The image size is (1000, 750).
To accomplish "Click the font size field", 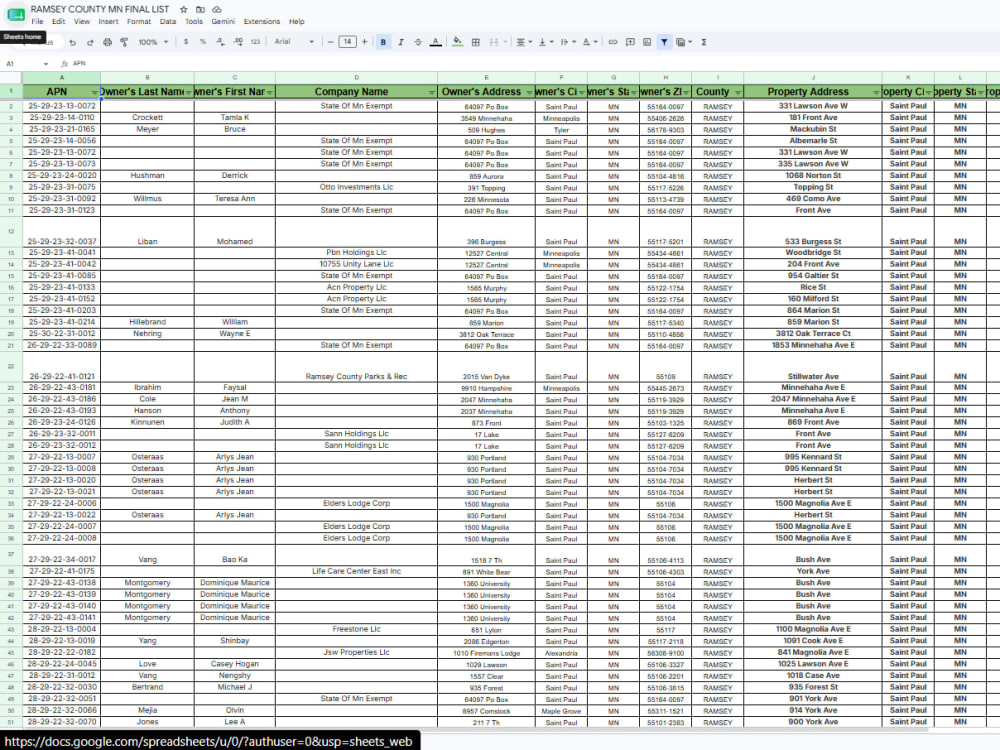I will pos(348,42).
